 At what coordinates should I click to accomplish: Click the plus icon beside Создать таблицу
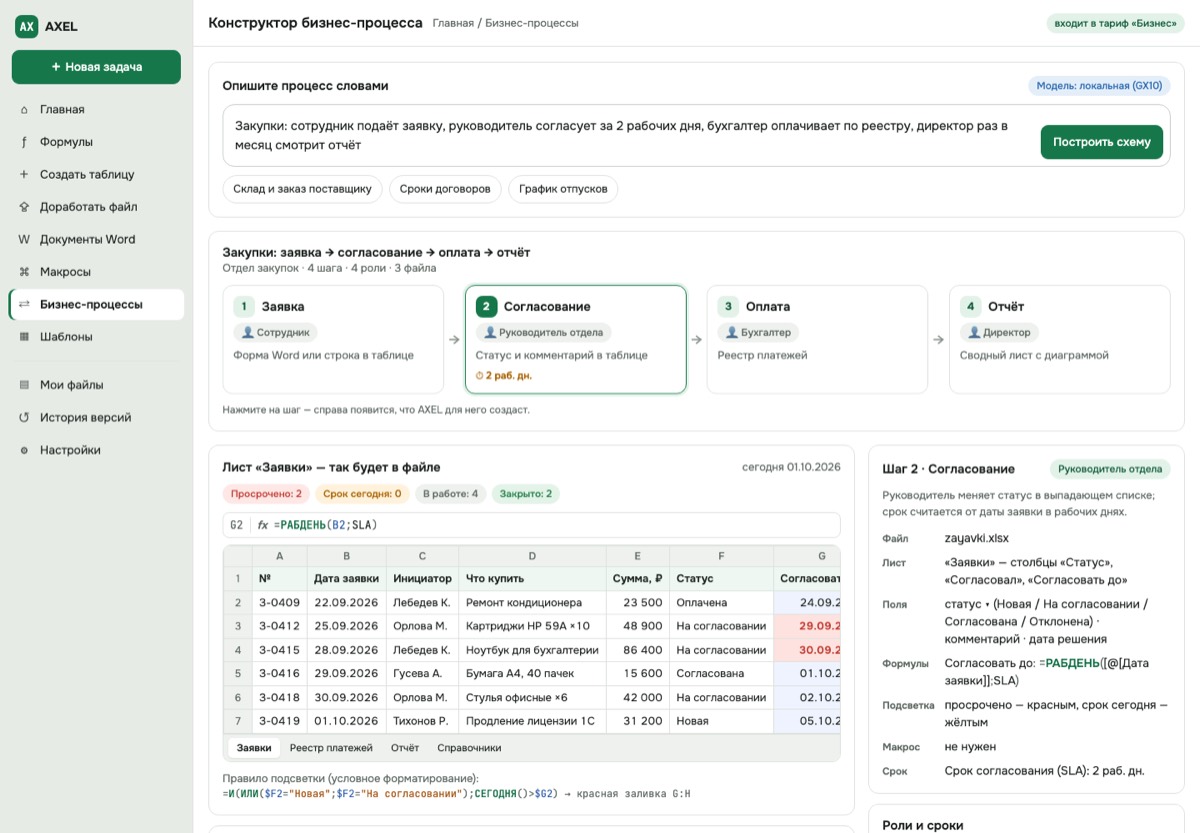pyautogui.click(x=24, y=175)
